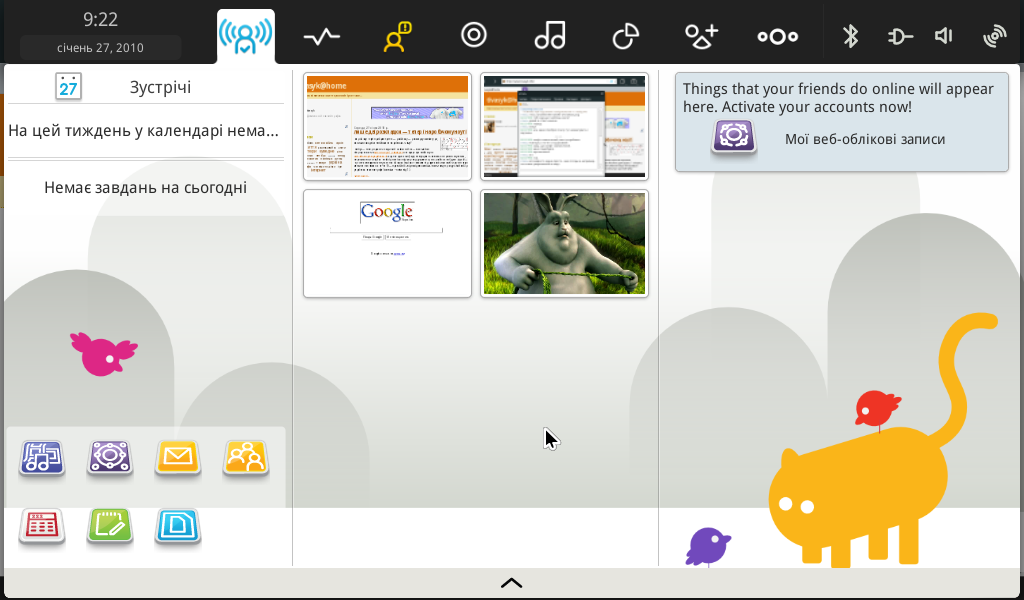Open the concentric circle internet panel icon
The width and height of the screenshot is (1024, 600).
(x=473, y=35)
